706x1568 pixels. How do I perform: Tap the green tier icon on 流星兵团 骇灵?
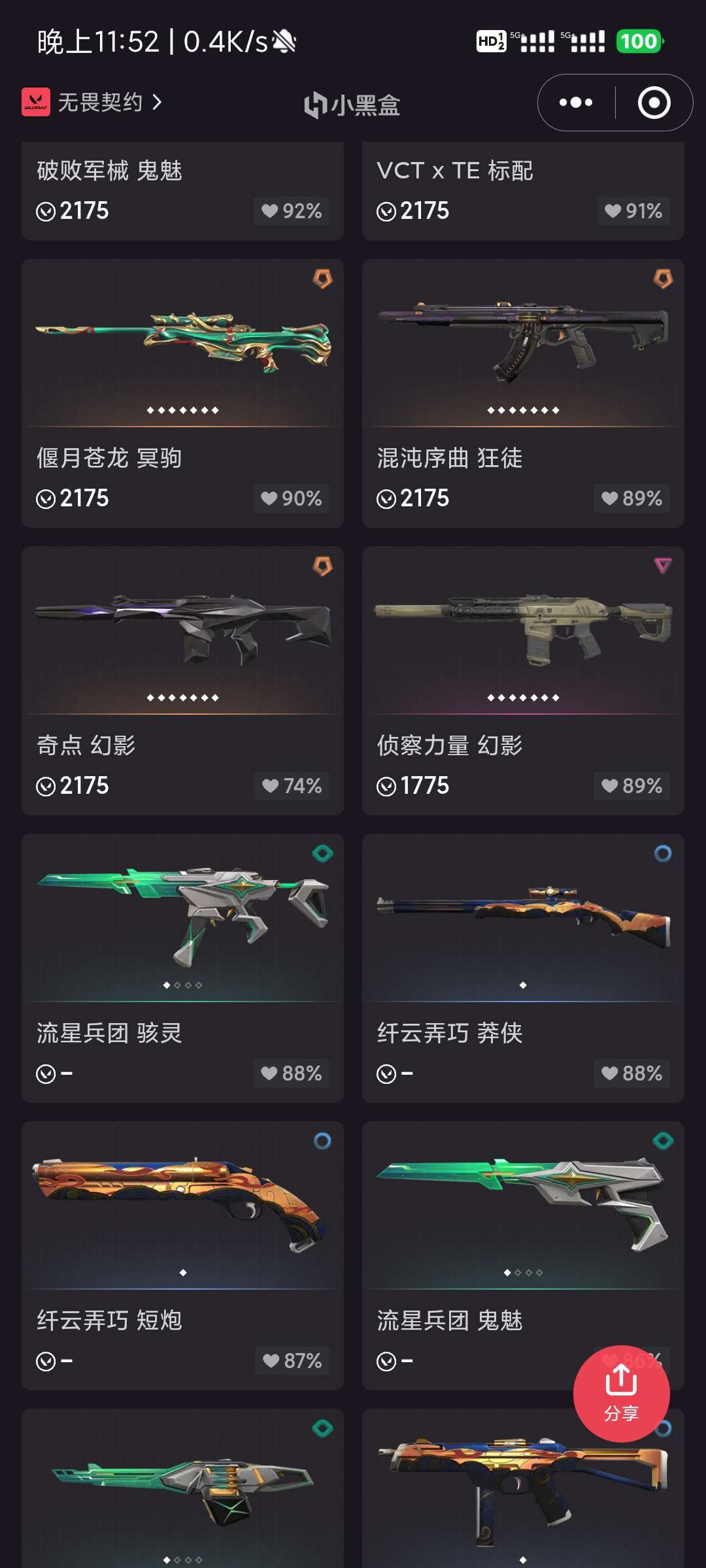pyautogui.click(x=322, y=853)
